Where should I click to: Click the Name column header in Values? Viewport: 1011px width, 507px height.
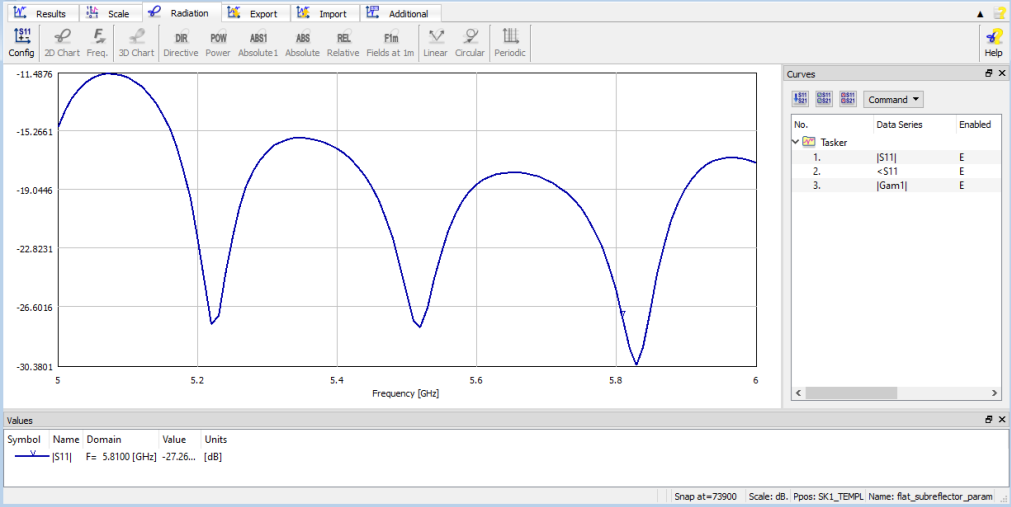pos(66,439)
